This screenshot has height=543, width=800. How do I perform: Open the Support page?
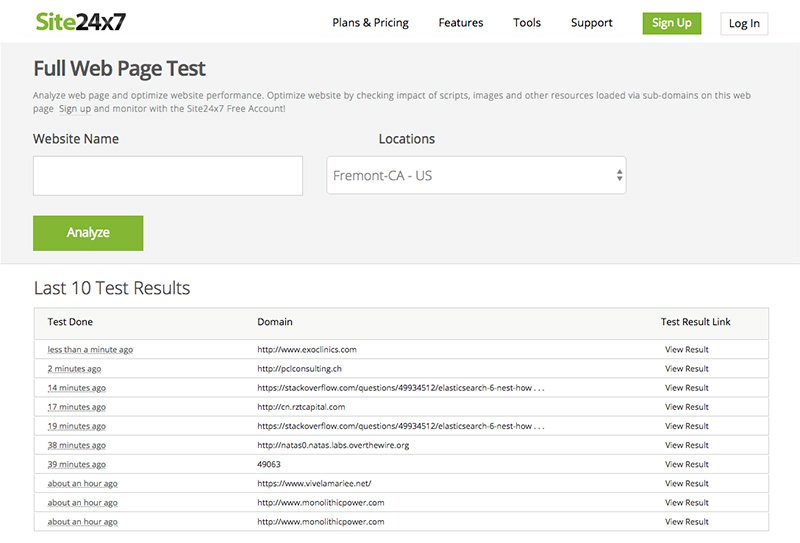[591, 23]
